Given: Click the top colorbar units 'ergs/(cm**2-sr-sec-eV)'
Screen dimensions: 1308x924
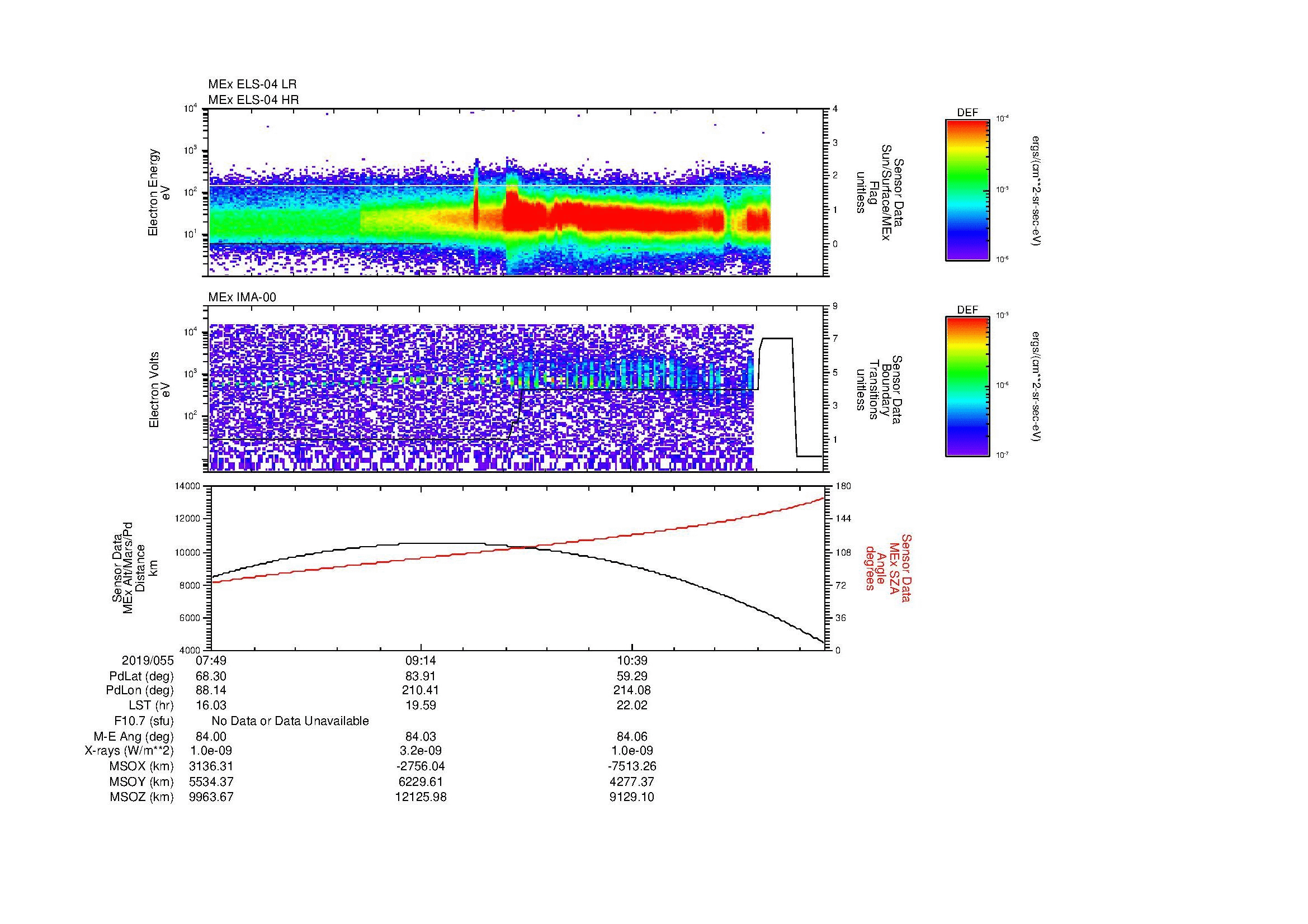Looking at the screenshot, I should click(1036, 190).
